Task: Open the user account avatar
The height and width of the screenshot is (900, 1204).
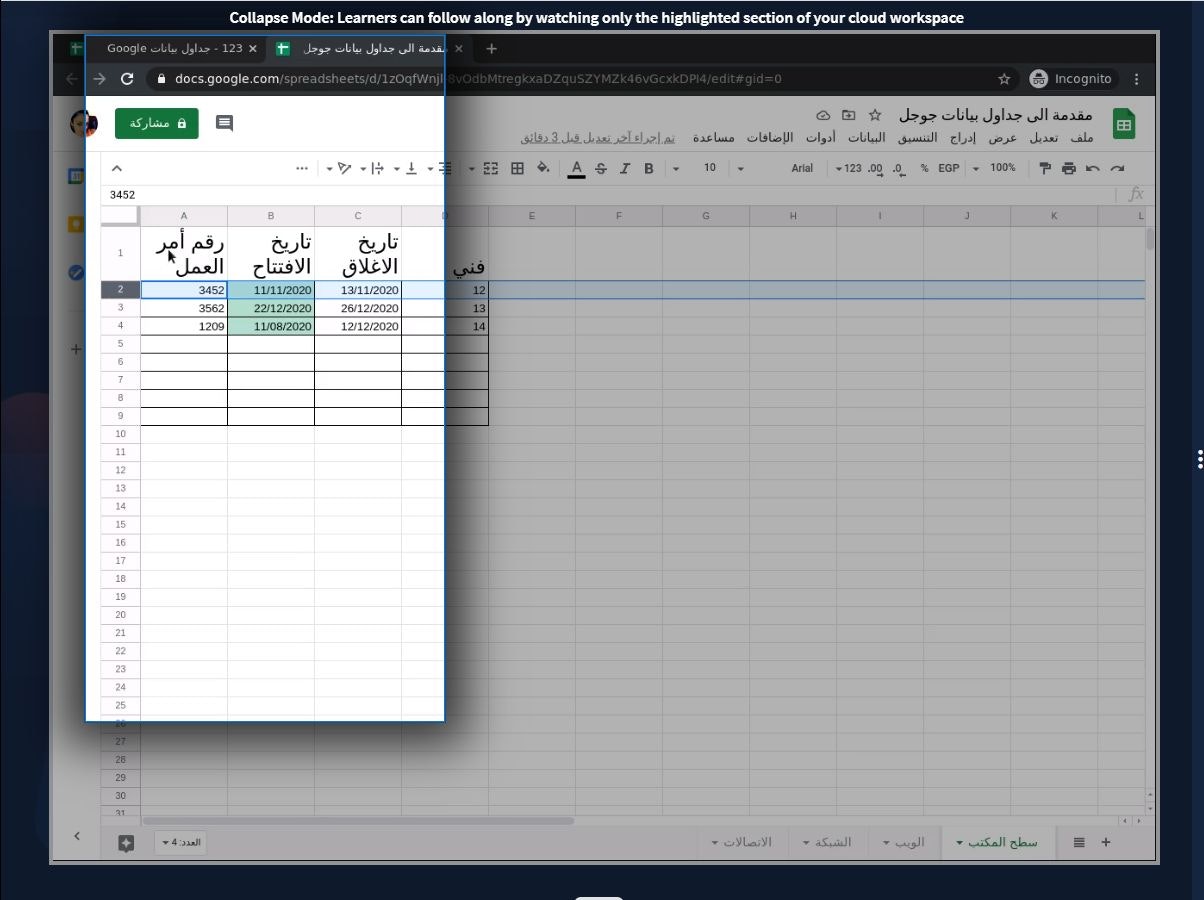Action: [x=83, y=124]
